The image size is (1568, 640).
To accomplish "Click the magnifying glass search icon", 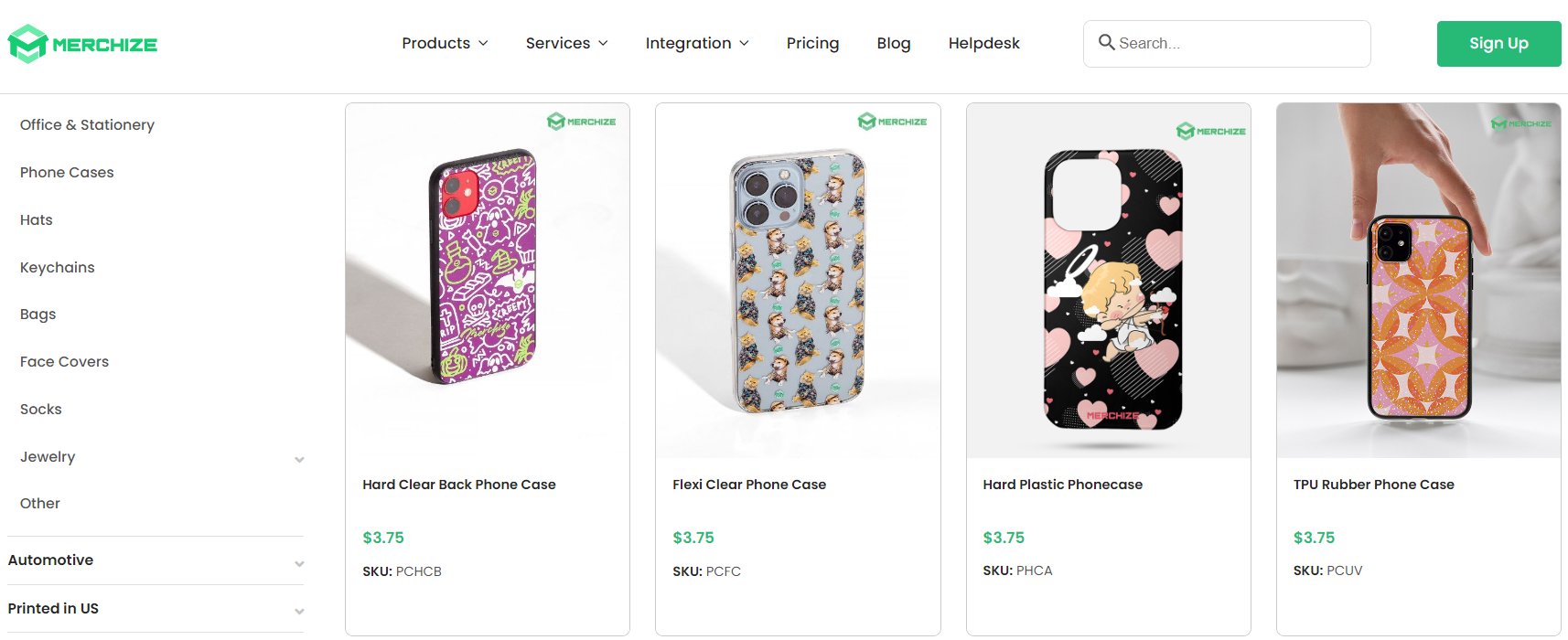I will point(1107,43).
